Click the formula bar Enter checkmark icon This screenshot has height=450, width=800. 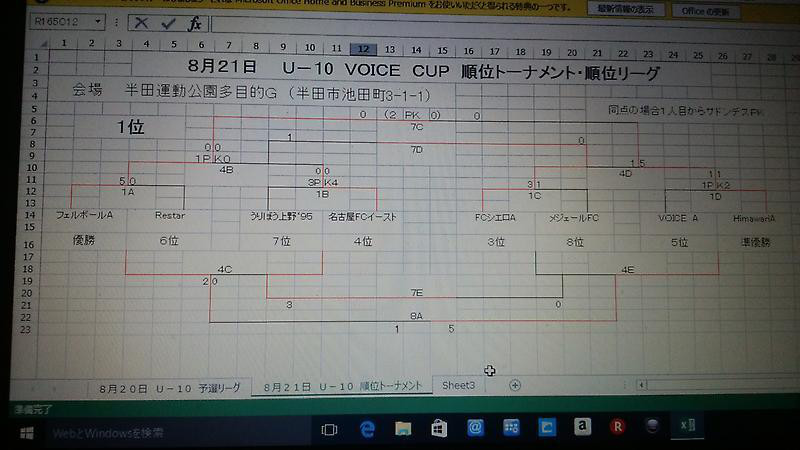[168, 22]
